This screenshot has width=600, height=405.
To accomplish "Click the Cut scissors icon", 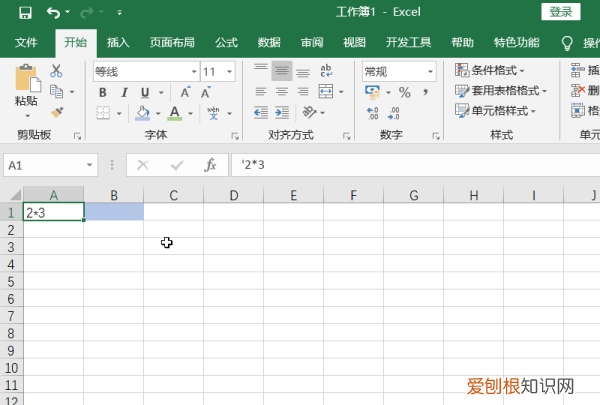I will click(x=56, y=71).
